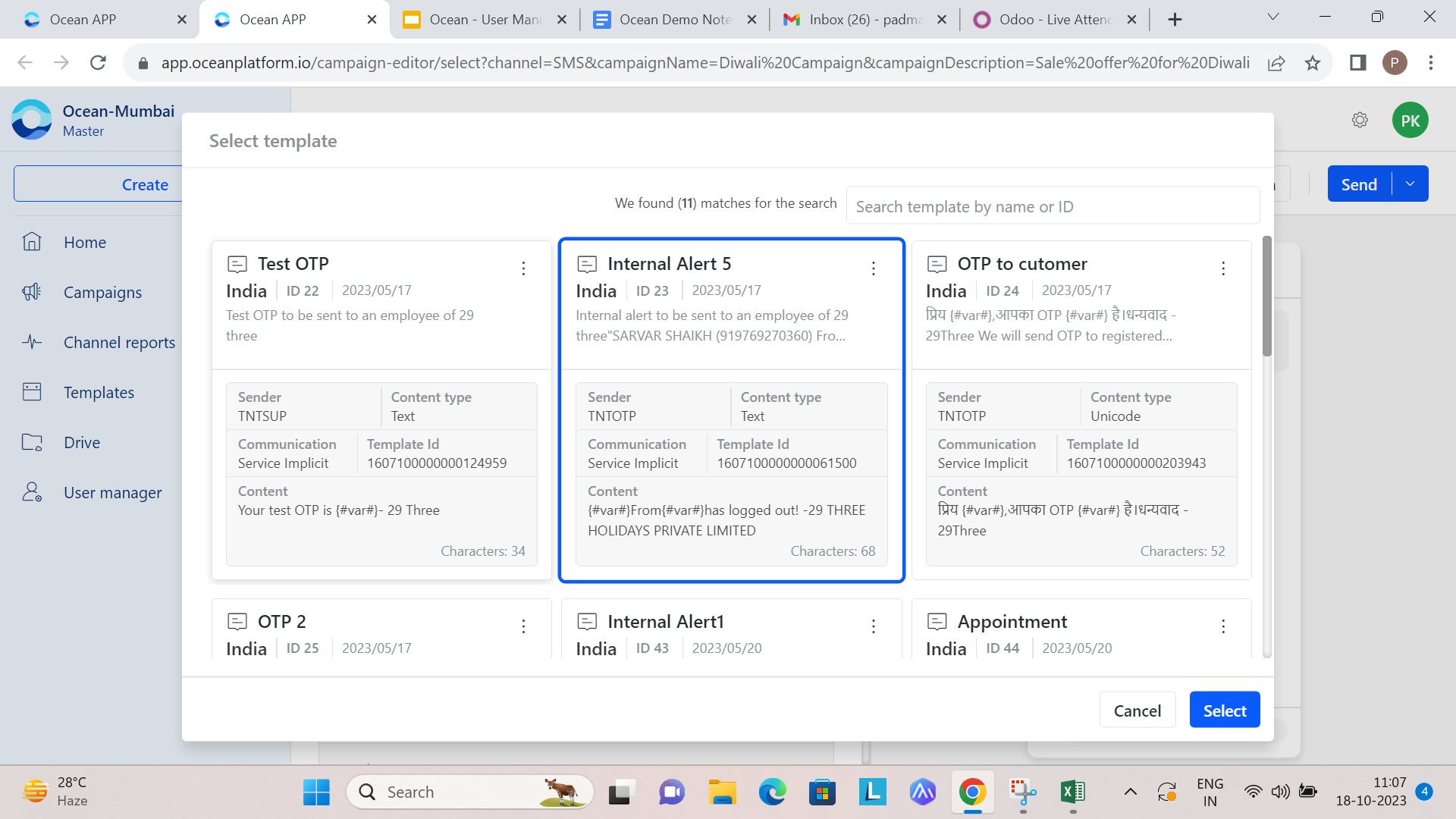The image size is (1456, 819).
Task: Cancel template selection
Action: [1137, 710]
